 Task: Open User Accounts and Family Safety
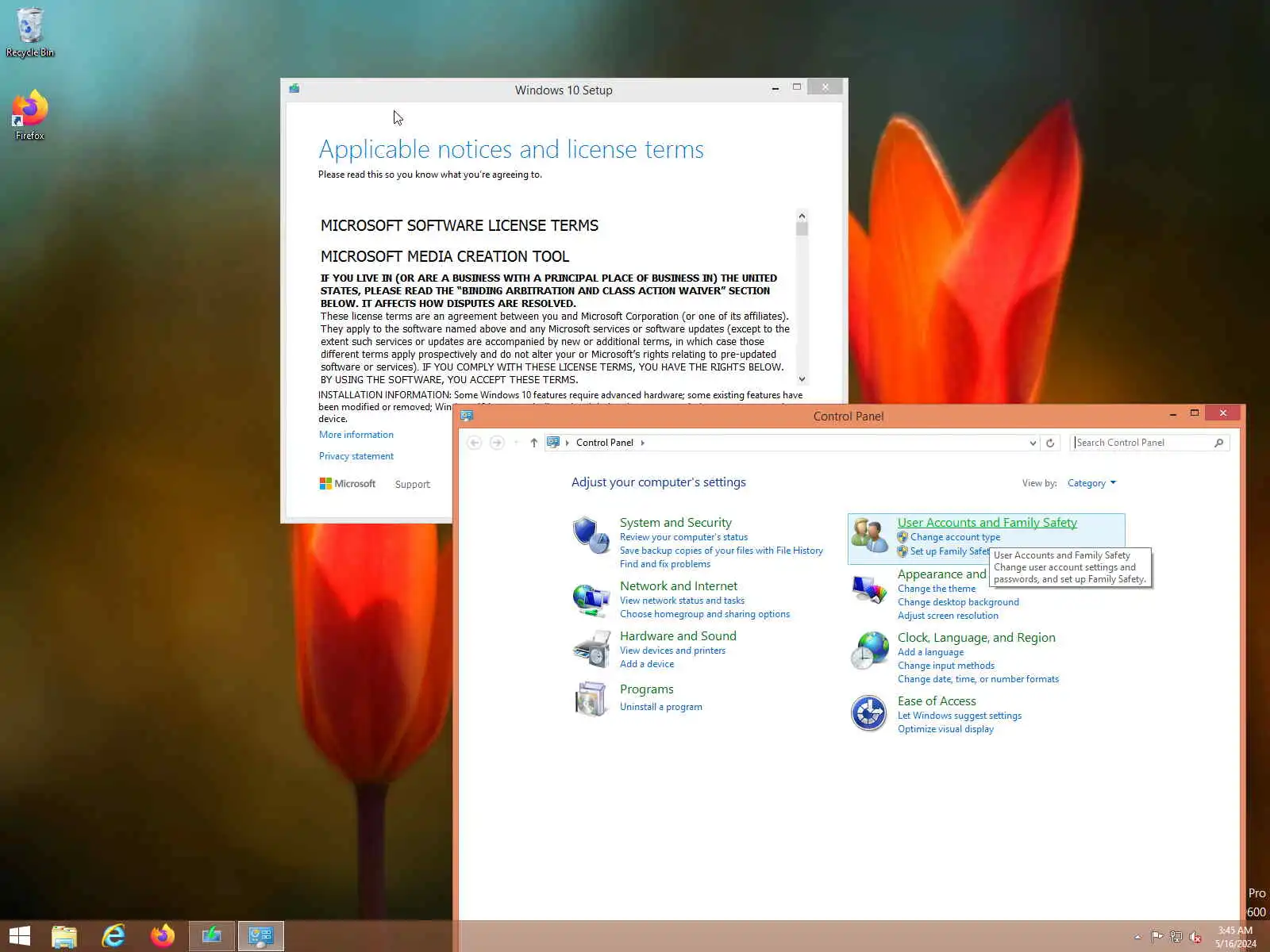point(987,522)
